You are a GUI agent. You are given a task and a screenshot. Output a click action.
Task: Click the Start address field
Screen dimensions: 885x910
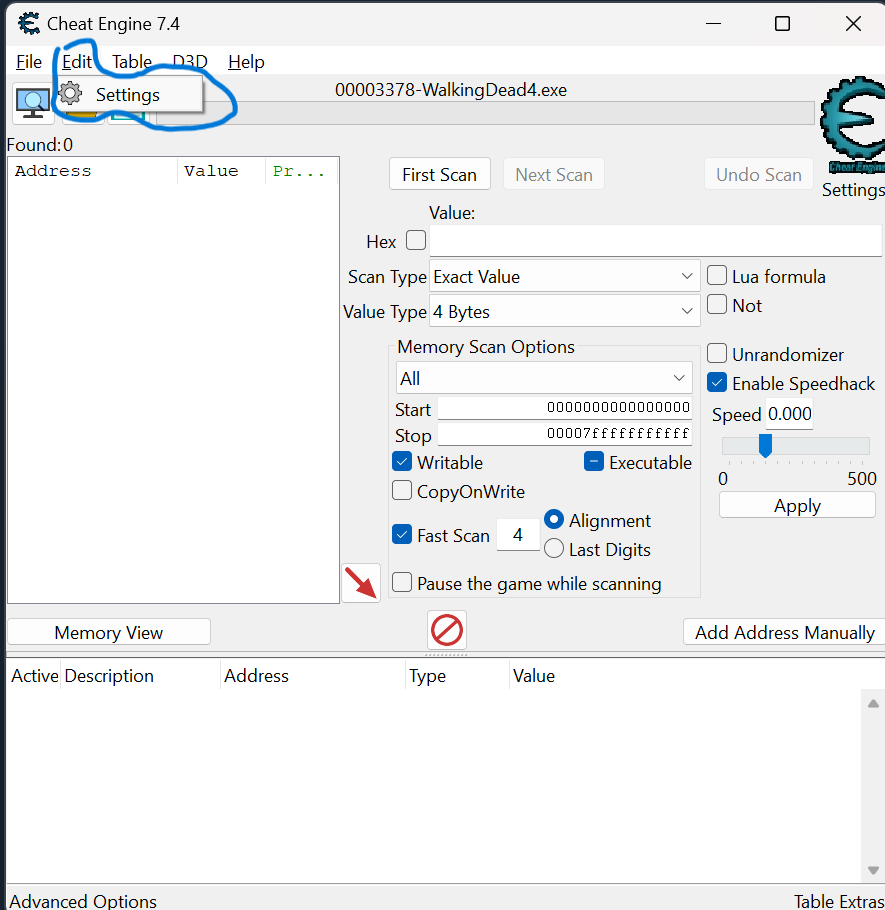pos(565,407)
